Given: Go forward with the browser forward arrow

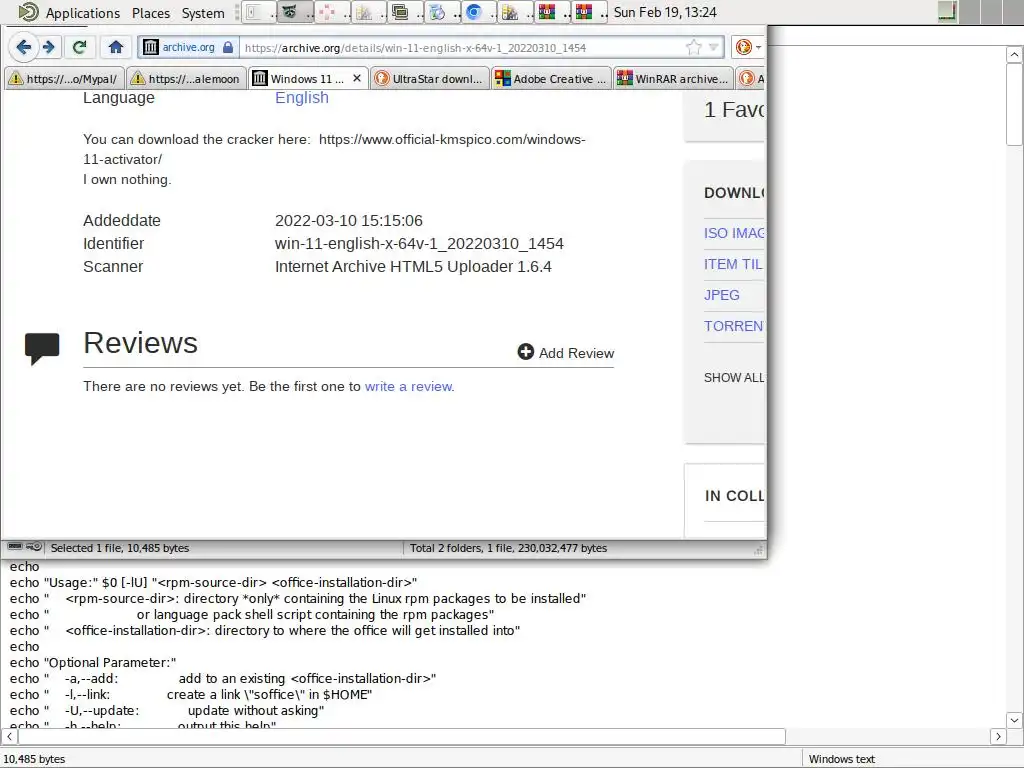Looking at the screenshot, I should tap(48, 47).
